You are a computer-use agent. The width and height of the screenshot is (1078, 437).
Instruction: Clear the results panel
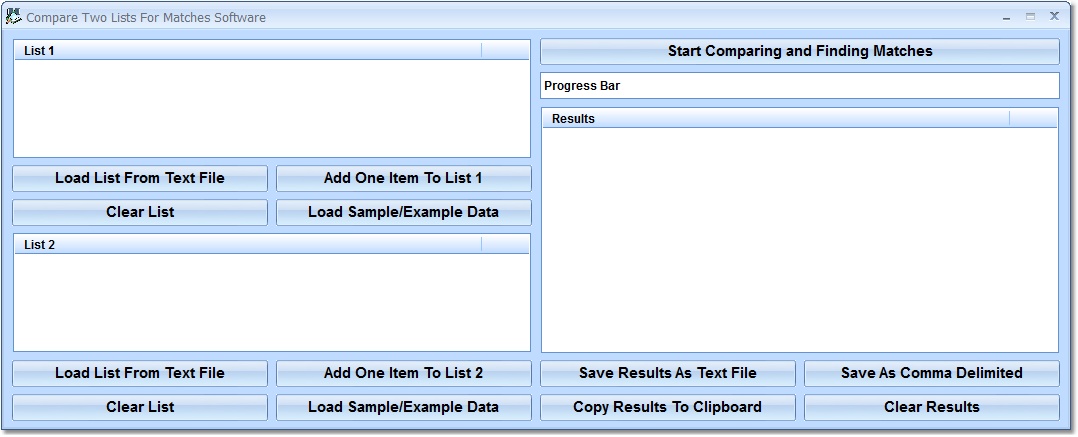pos(931,407)
